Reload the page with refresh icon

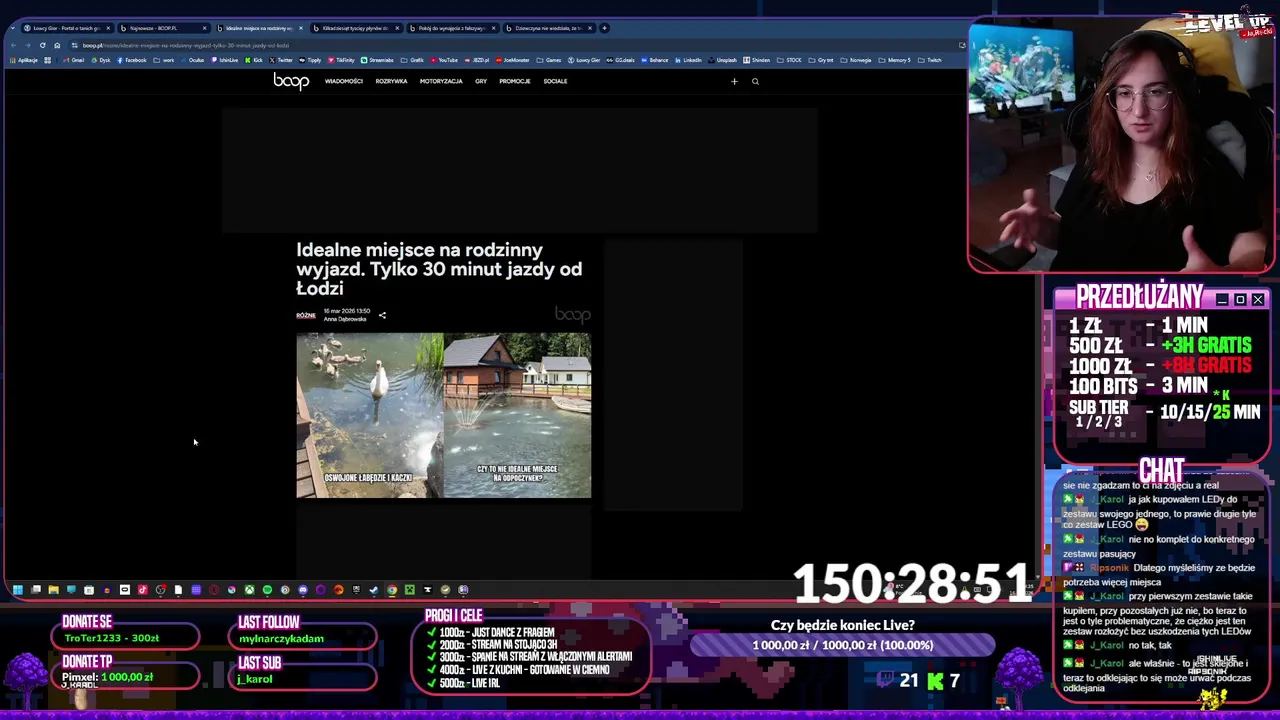42,45
